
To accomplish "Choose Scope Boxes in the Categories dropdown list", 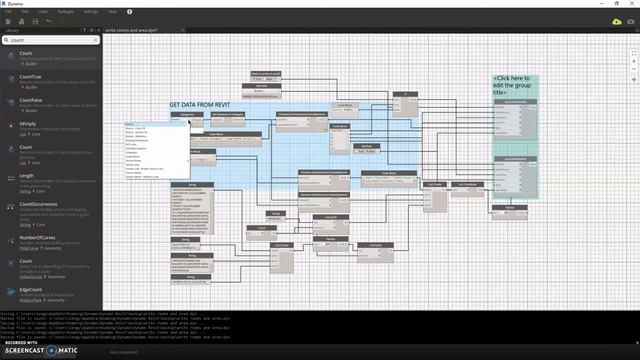I will [156, 157].
